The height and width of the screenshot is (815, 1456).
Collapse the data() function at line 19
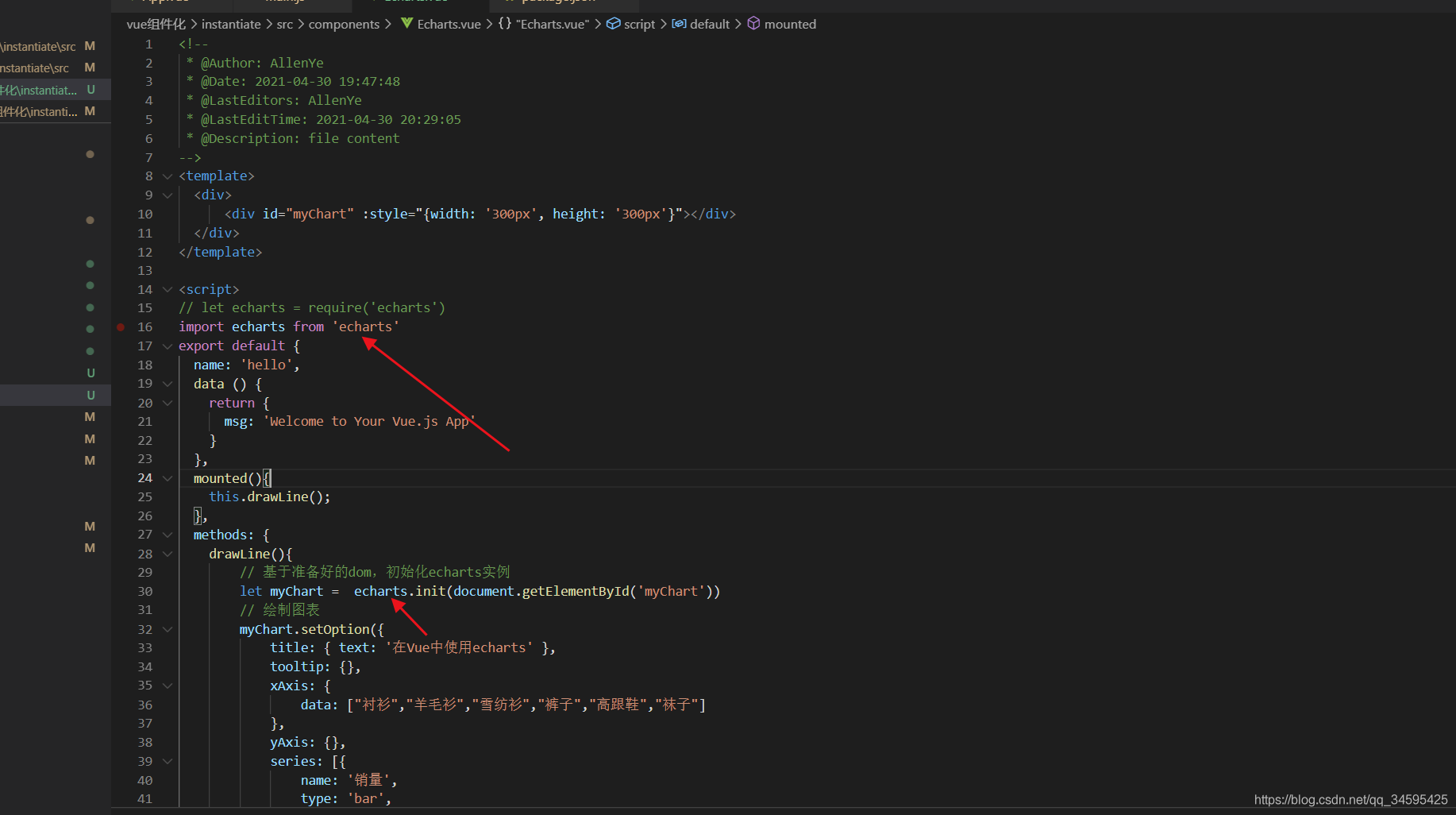[x=168, y=384]
